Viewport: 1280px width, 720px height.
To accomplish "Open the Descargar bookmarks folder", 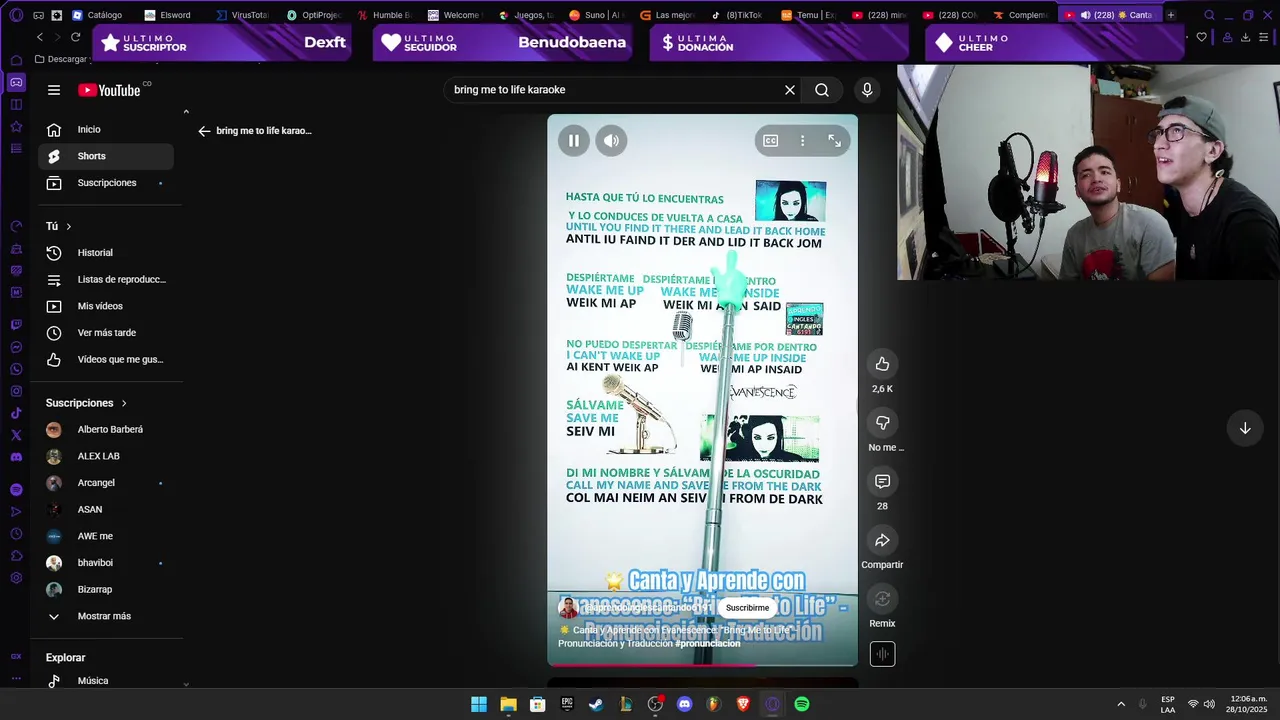I will point(61,59).
